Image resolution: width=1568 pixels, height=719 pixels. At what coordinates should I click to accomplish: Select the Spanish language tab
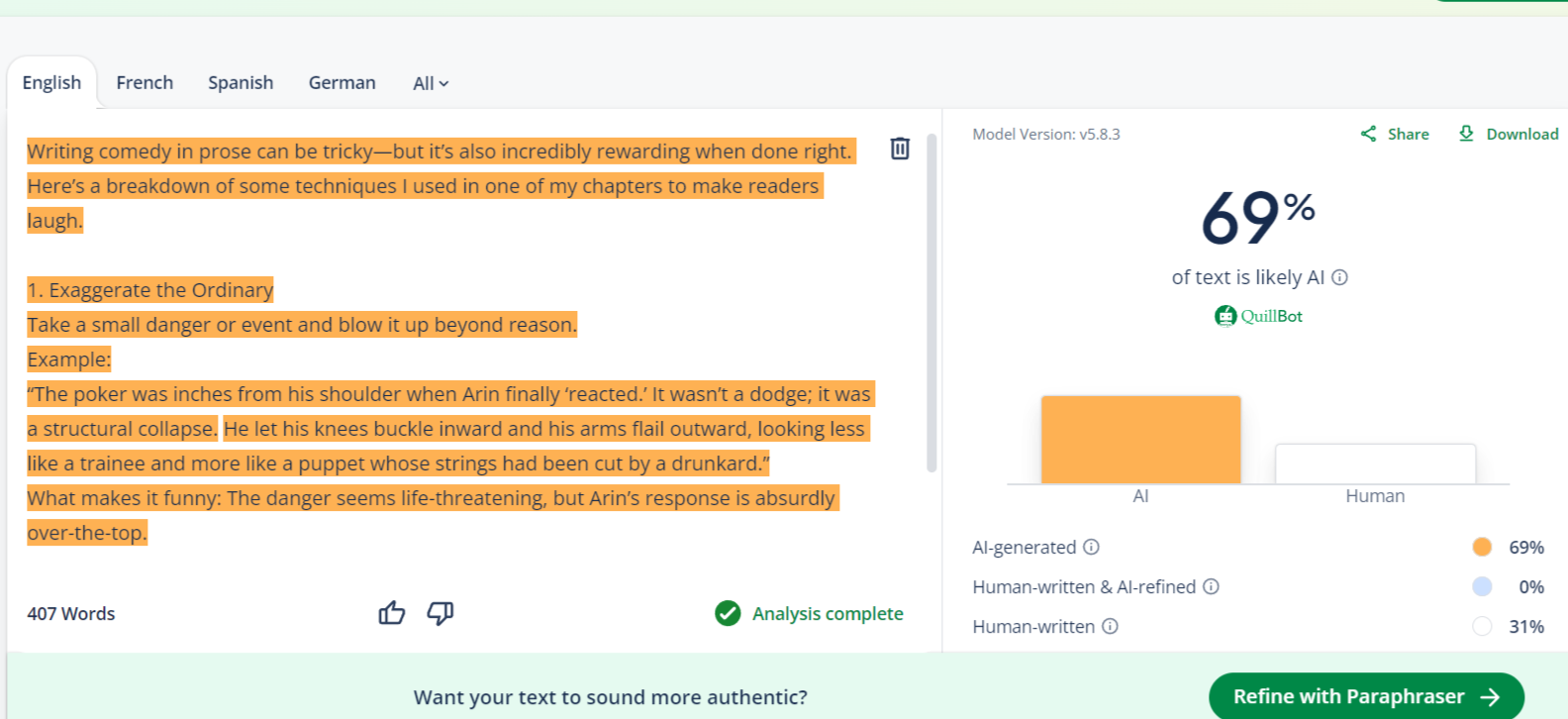241,83
